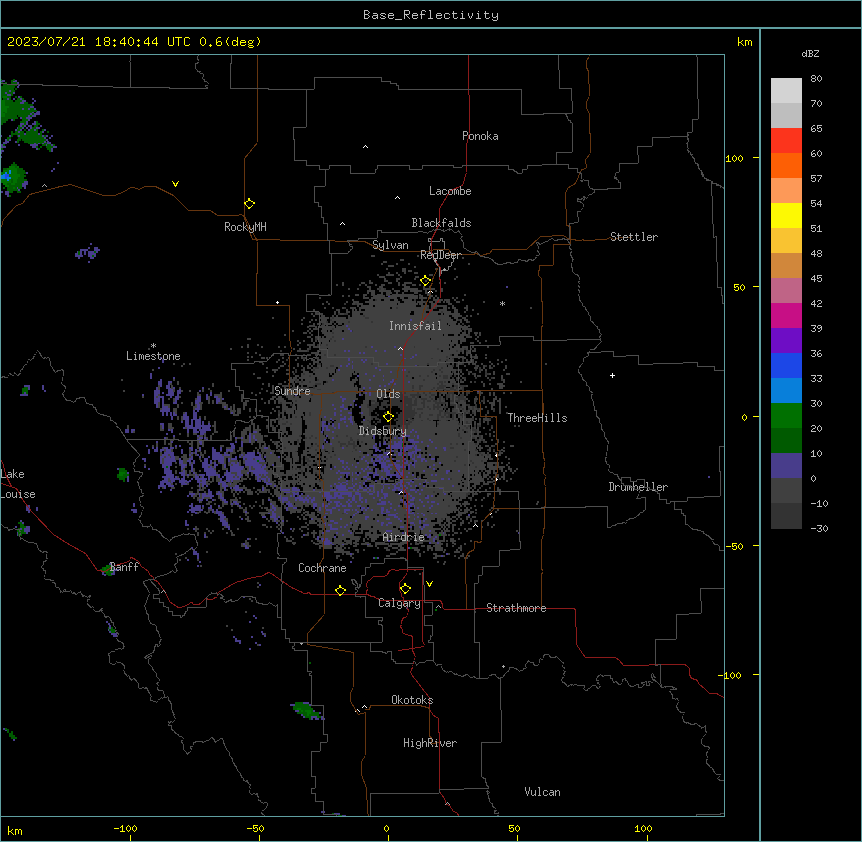Select the bright yellow 51-54 dBZ legend swatch

pyautogui.click(x=786, y=215)
